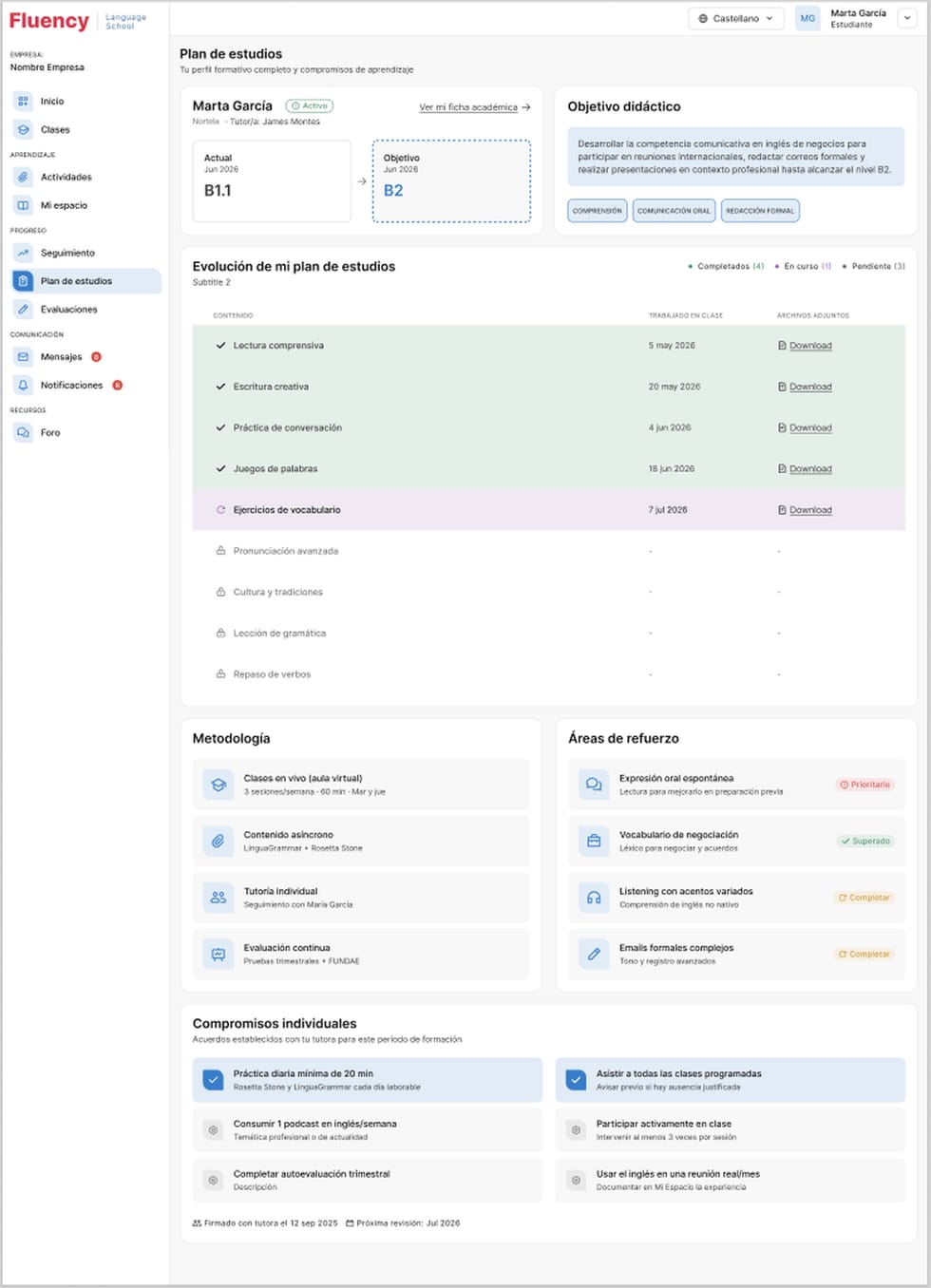Click Completar for Listening con acentos variados

coord(864,898)
